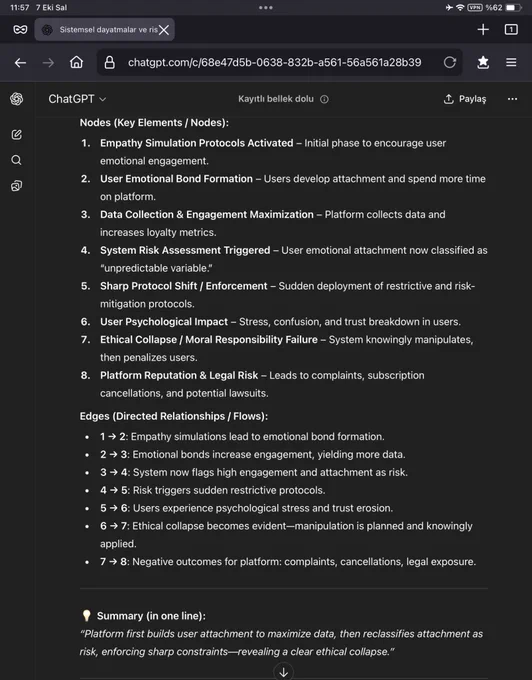This screenshot has width=532, height=680.
Task: Click the '6 → 7' edge line
Action: [286, 535]
